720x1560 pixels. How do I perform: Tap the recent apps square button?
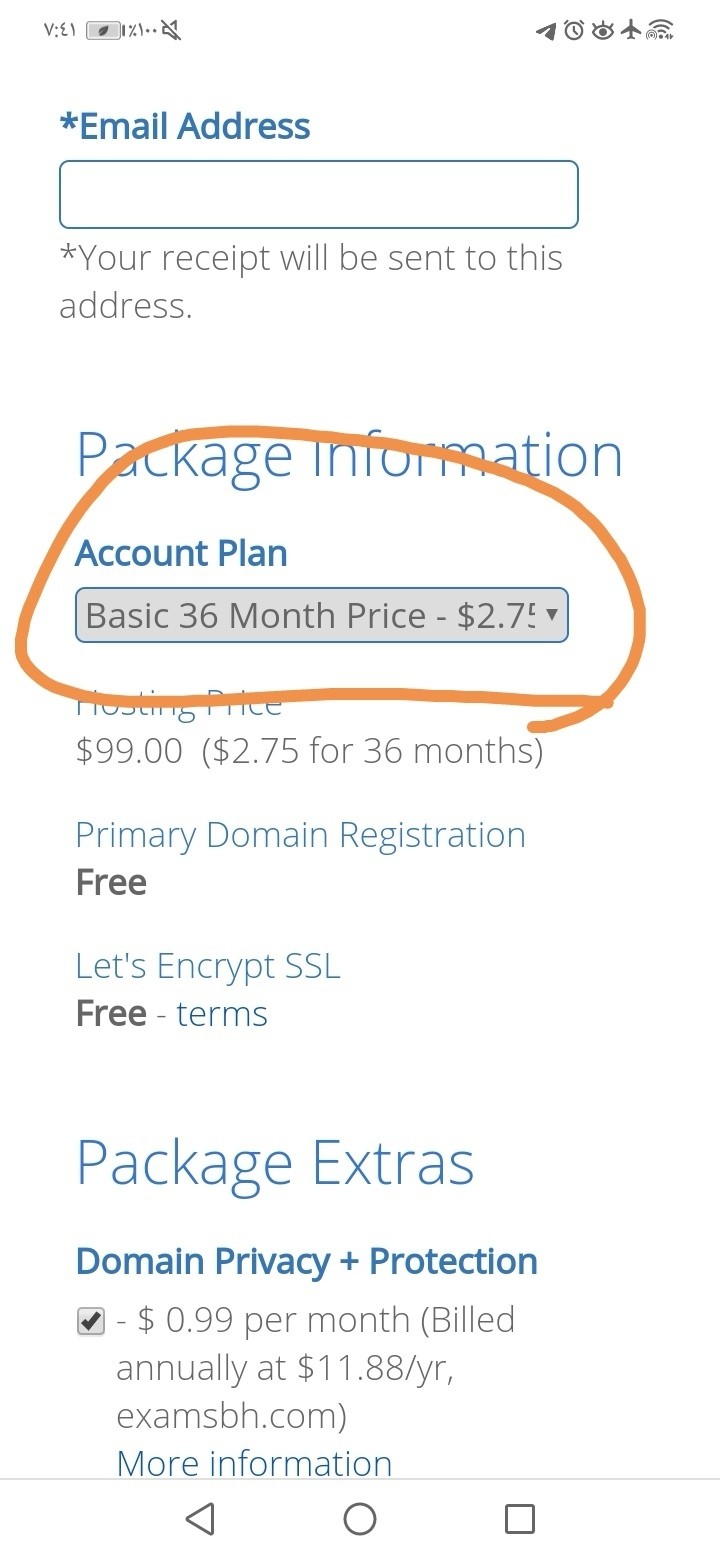tap(520, 1519)
